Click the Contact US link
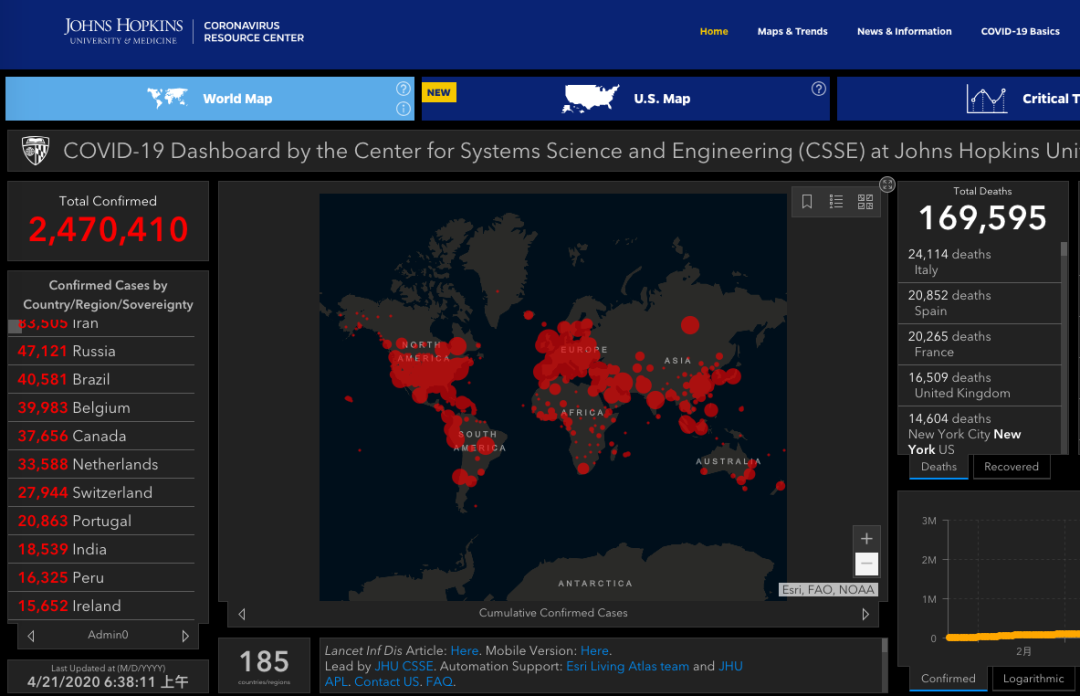The height and width of the screenshot is (696, 1080). (x=386, y=682)
